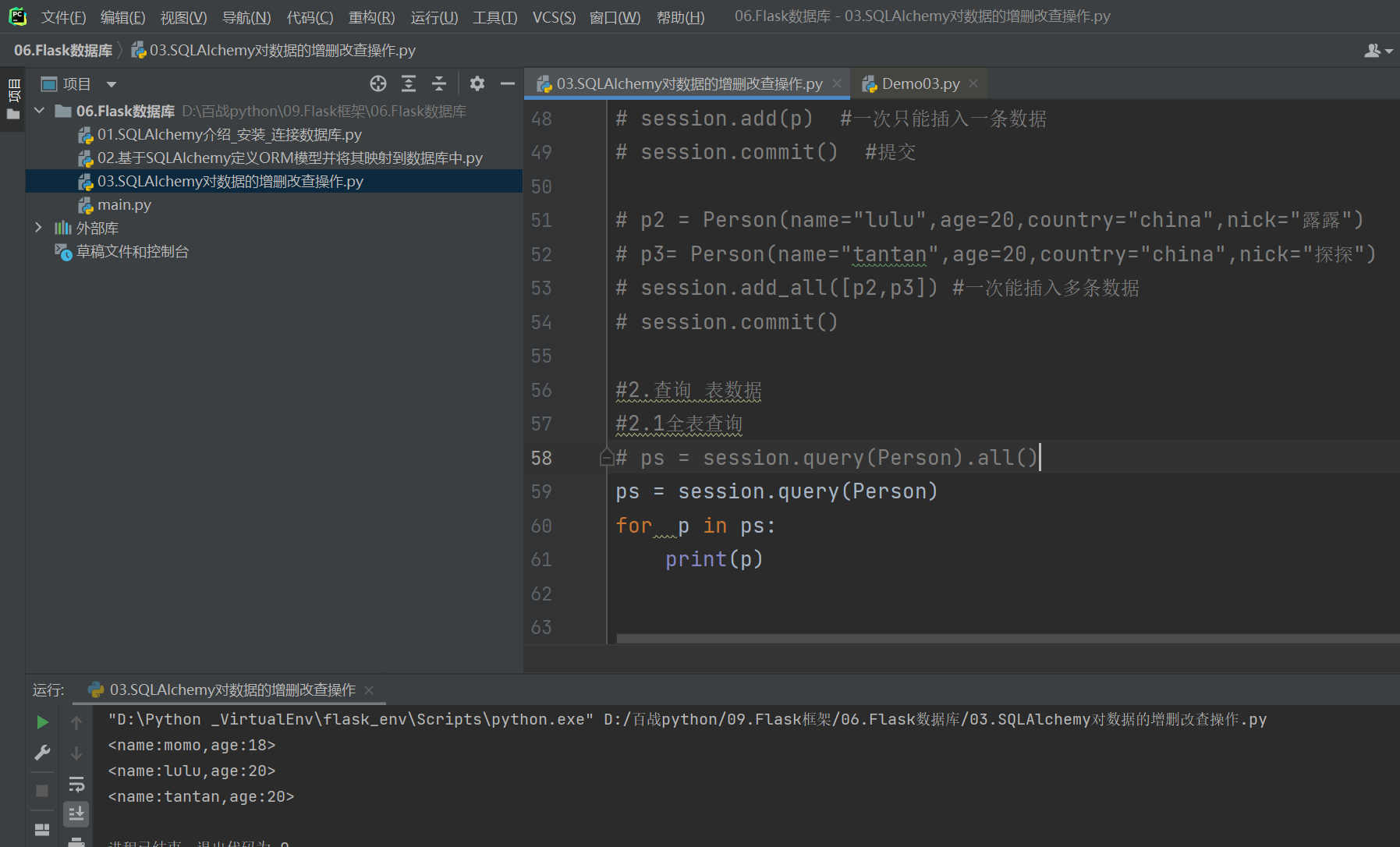Screen dimensions: 1400x847
Task: Click the locate opened file crosshair icon
Action: click(378, 83)
